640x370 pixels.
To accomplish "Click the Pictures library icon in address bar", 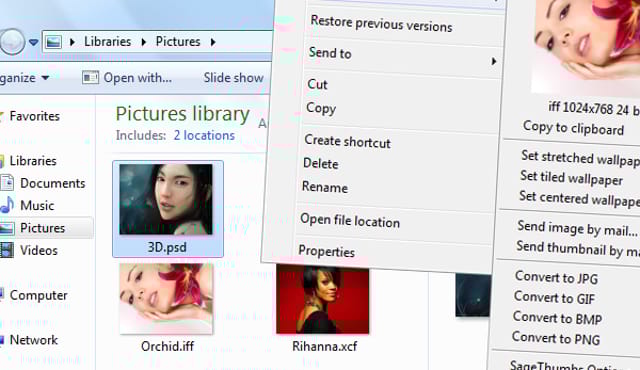I will click(53, 42).
